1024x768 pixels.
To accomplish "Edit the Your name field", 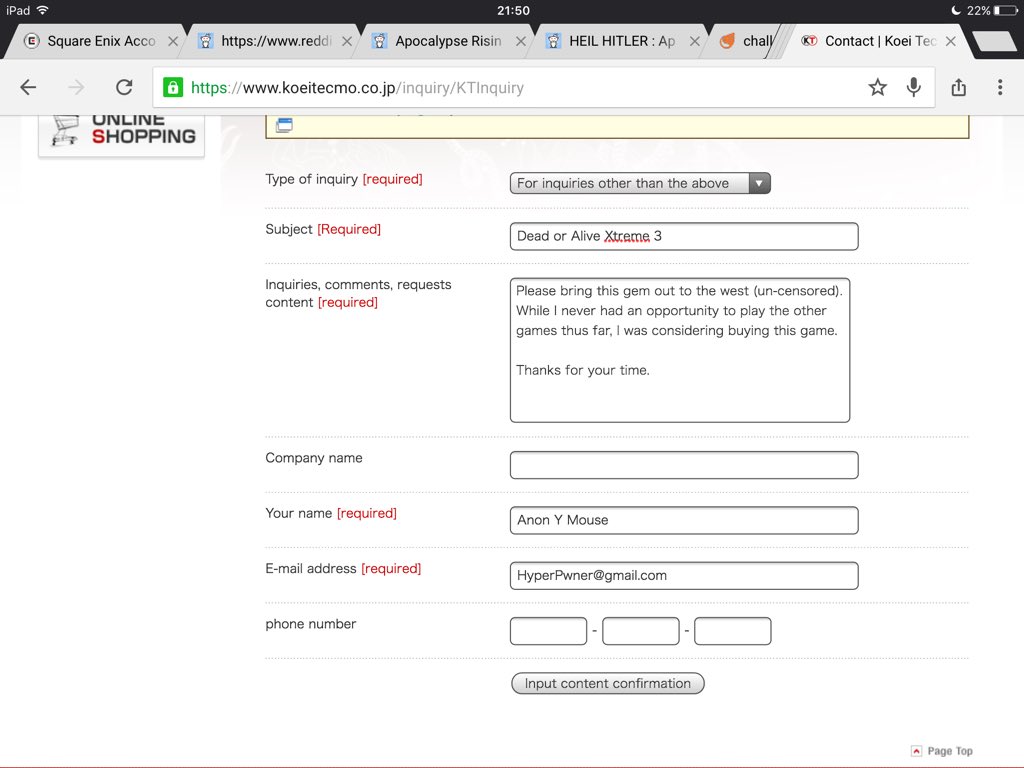I will 684,520.
